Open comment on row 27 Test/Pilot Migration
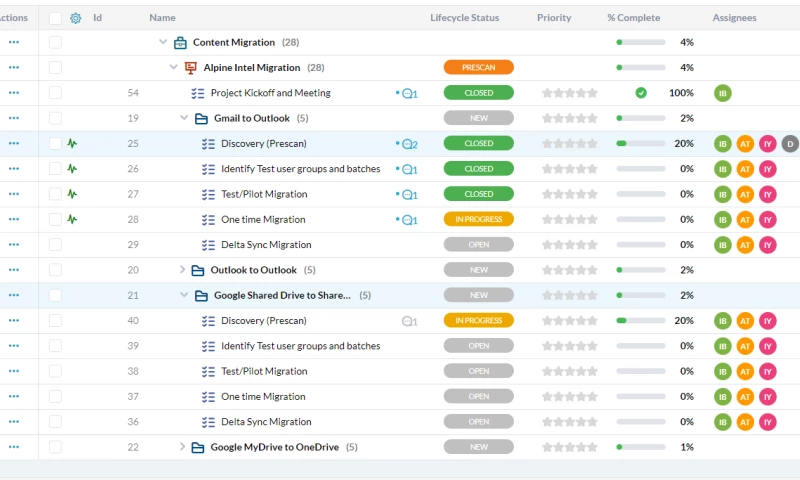 [409, 194]
